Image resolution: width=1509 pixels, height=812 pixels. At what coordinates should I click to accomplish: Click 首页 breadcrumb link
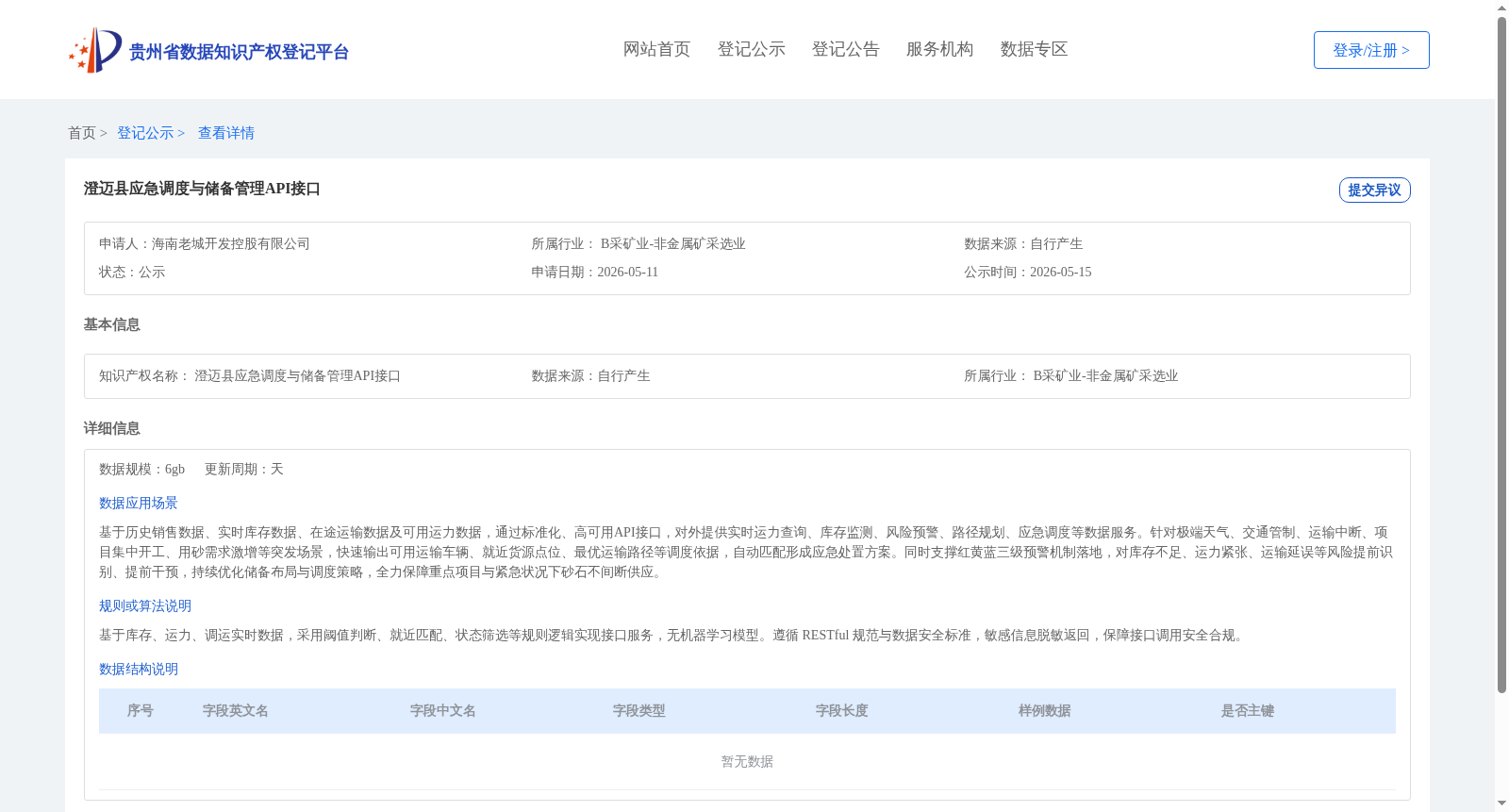point(82,133)
